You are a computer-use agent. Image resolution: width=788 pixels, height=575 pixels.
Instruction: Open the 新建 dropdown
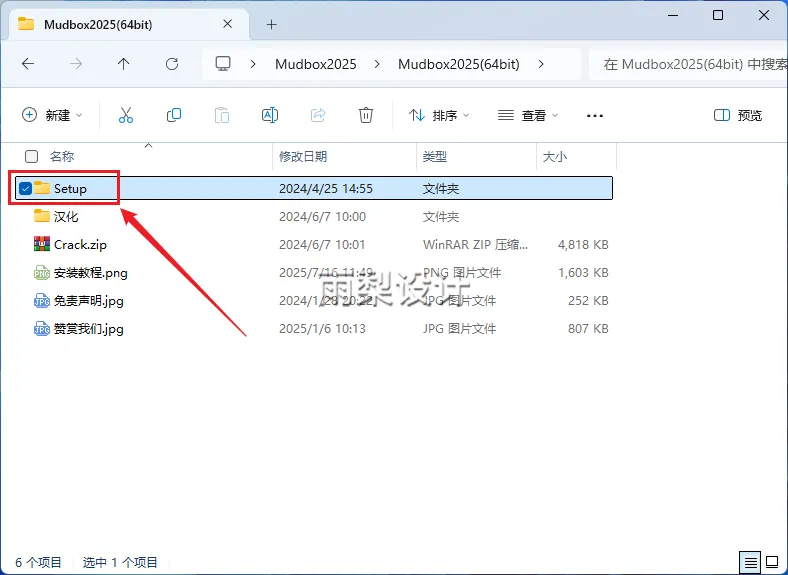click(52, 115)
